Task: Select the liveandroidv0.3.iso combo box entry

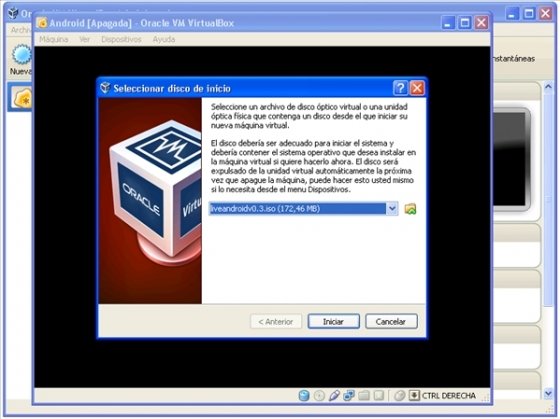Action: (x=298, y=209)
